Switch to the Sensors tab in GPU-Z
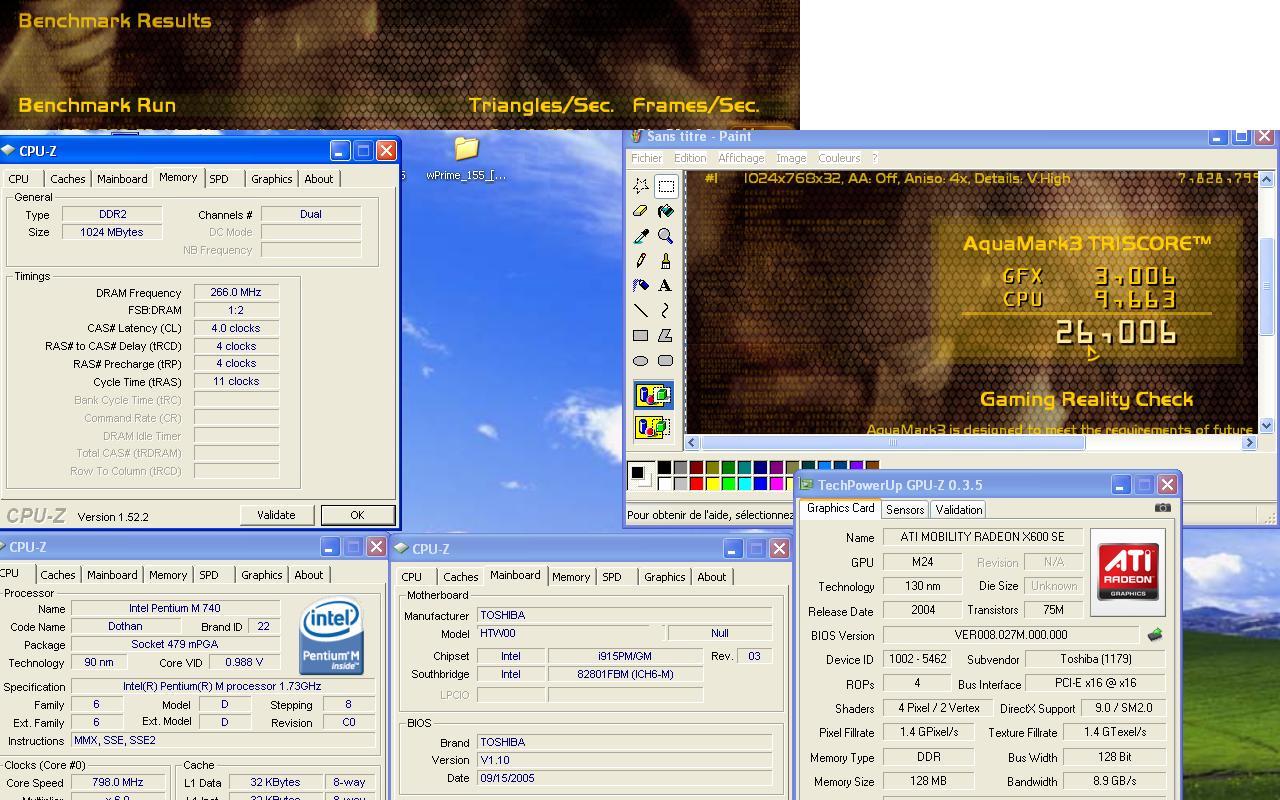Viewport: 1280px width, 800px height. tap(905, 510)
